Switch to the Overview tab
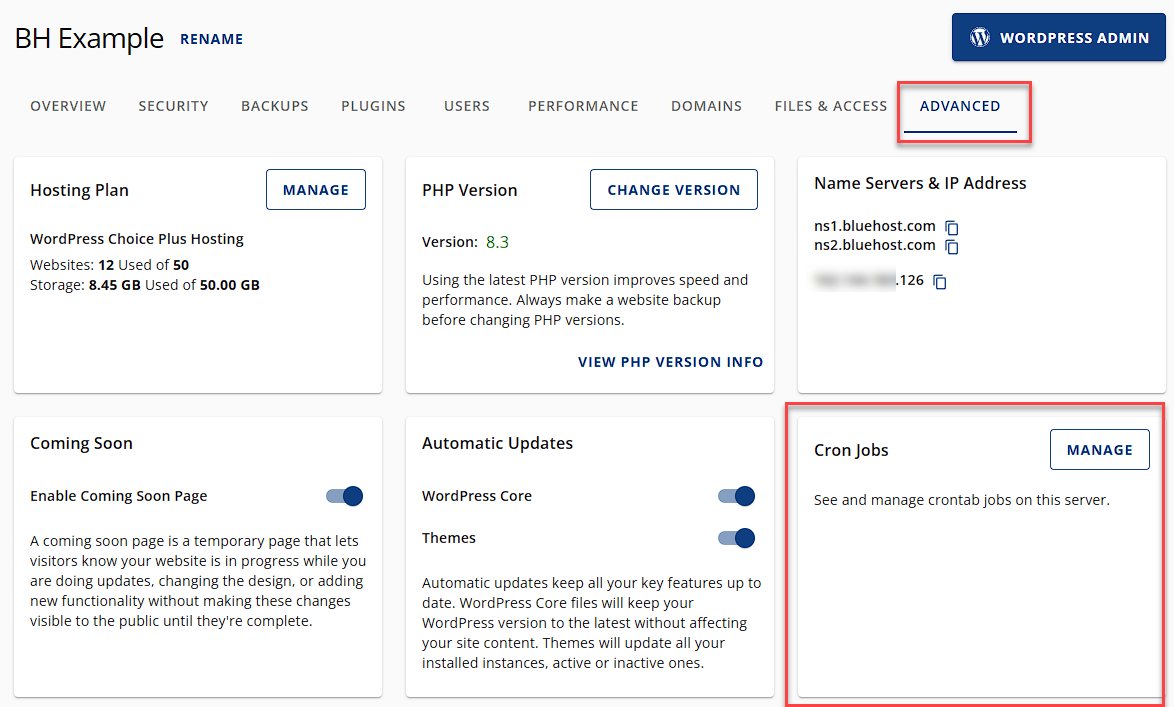The image size is (1174, 707). pyautogui.click(x=67, y=105)
